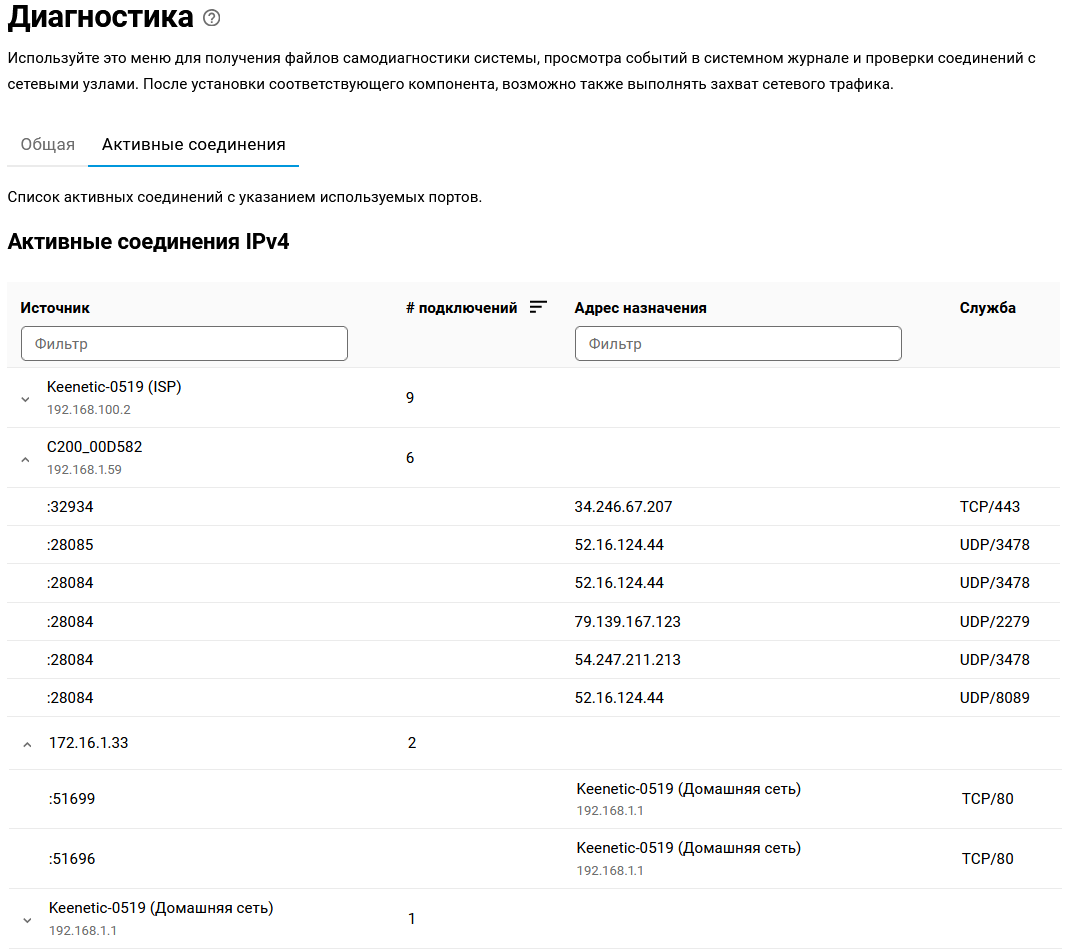This screenshot has height=952, width=1068.
Task: Click the Источник filter input field
Action: (184, 343)
